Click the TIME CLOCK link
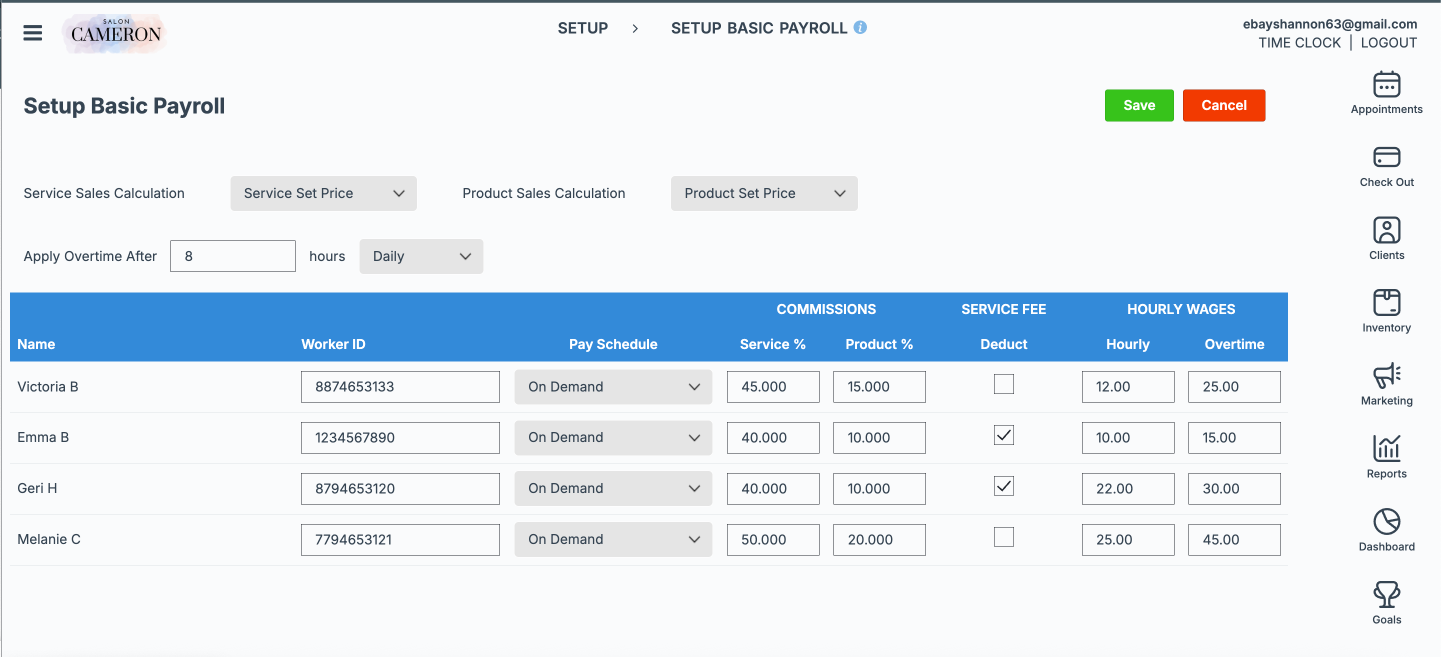Image resolution: width=1441 pixels, height=657 pixels. [1299, 43]
